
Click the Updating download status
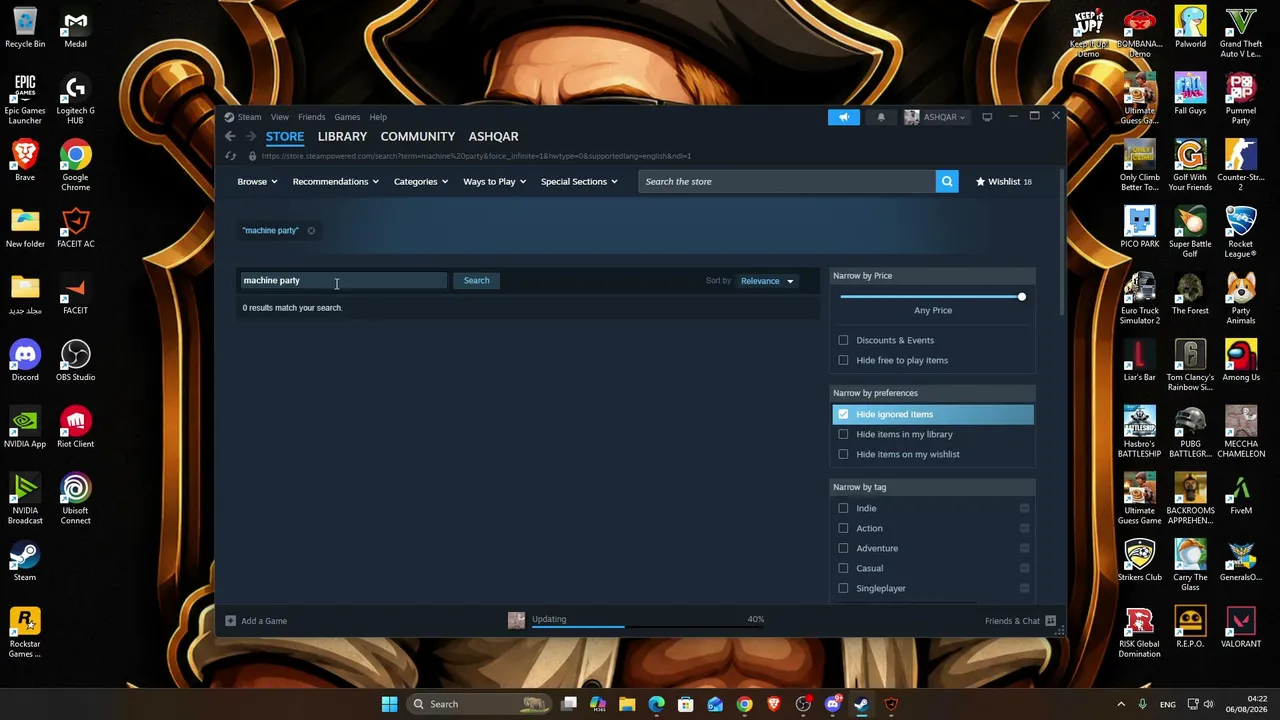tap(549, 619)
